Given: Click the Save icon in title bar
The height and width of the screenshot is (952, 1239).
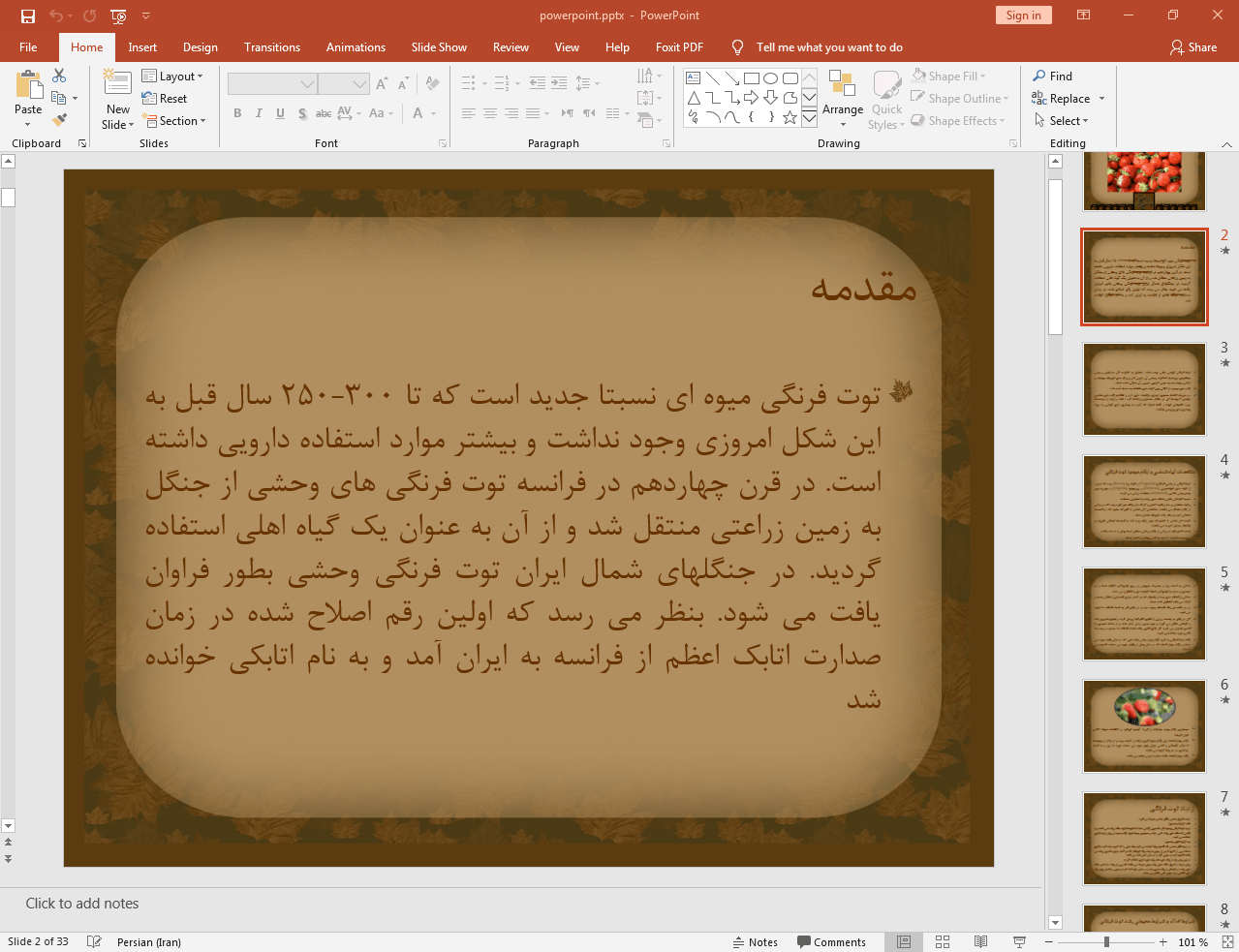Looking at the screenshot, I should [28, 15].
